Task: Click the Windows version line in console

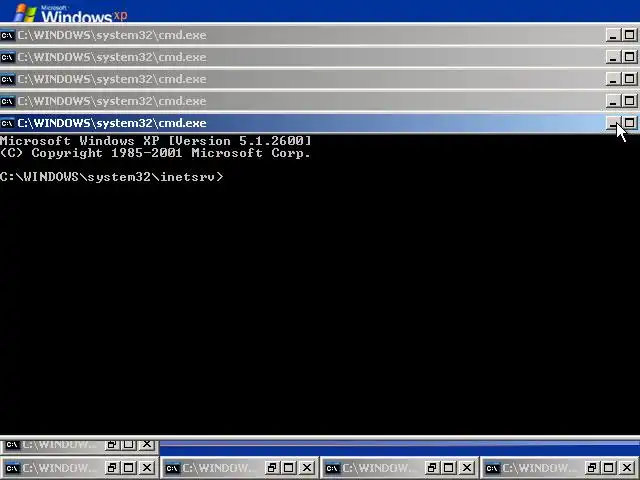Action: click(156, 141)
